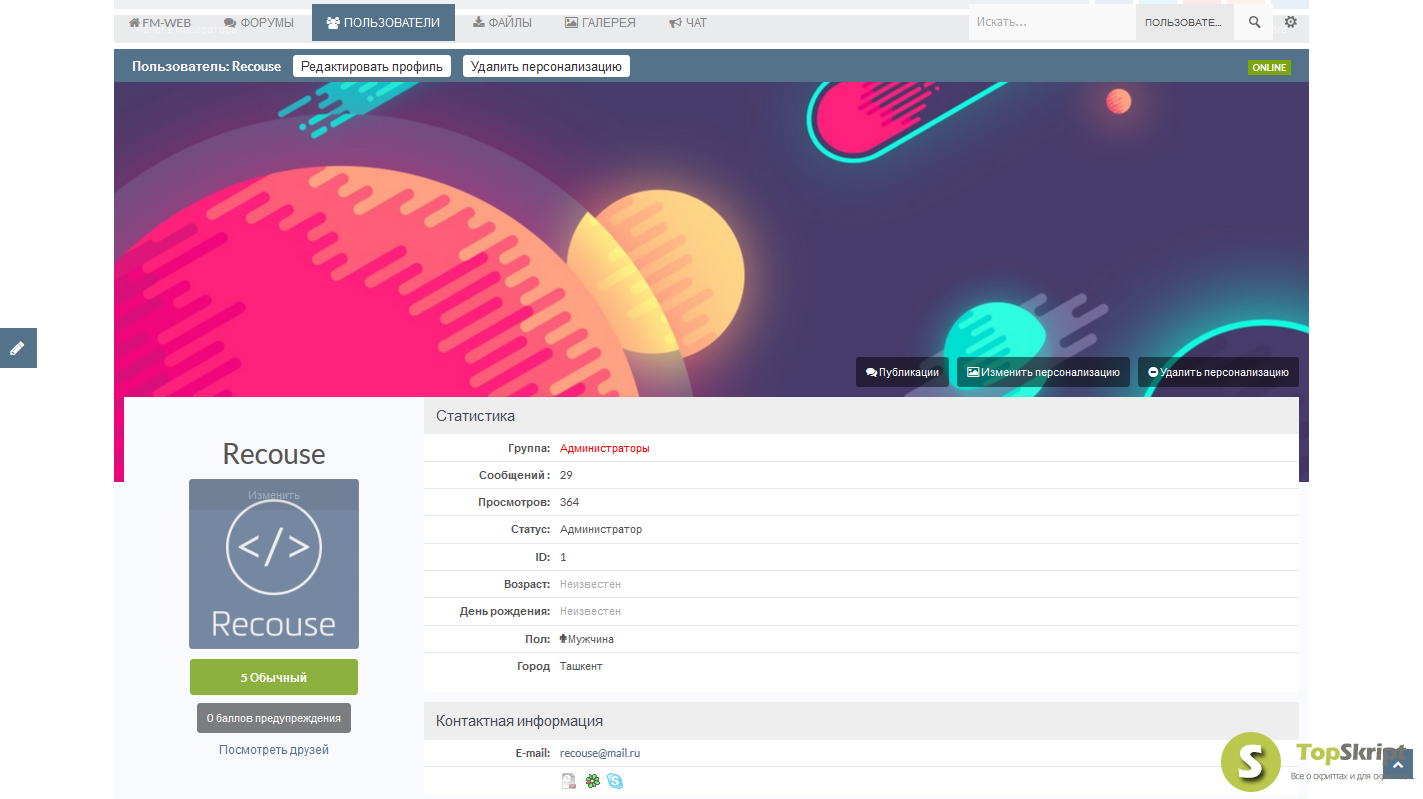
Task: Open the ЧАТ tab
Action: click(x=688, y=22)
